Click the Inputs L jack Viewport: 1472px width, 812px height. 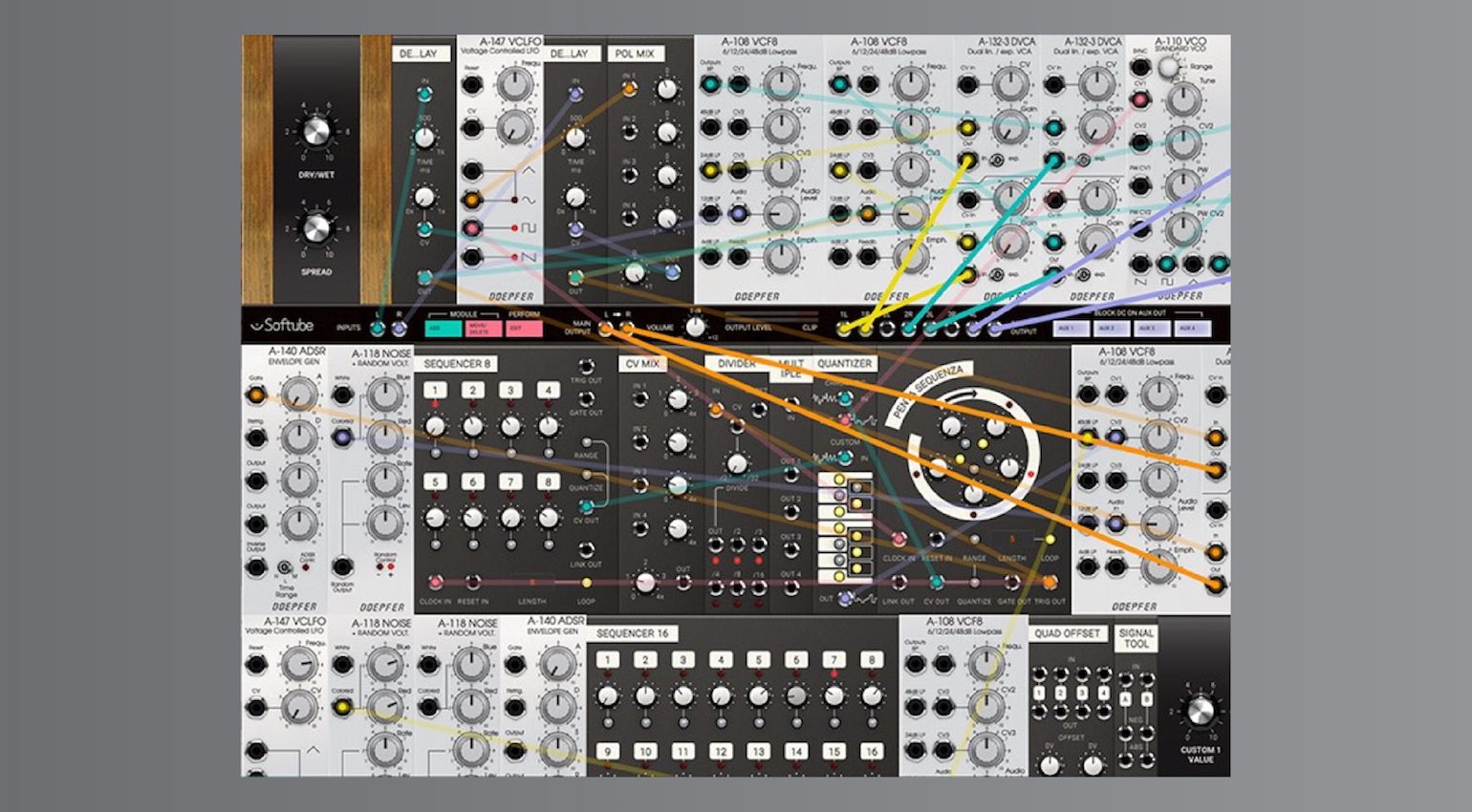[x=378, y=329]
